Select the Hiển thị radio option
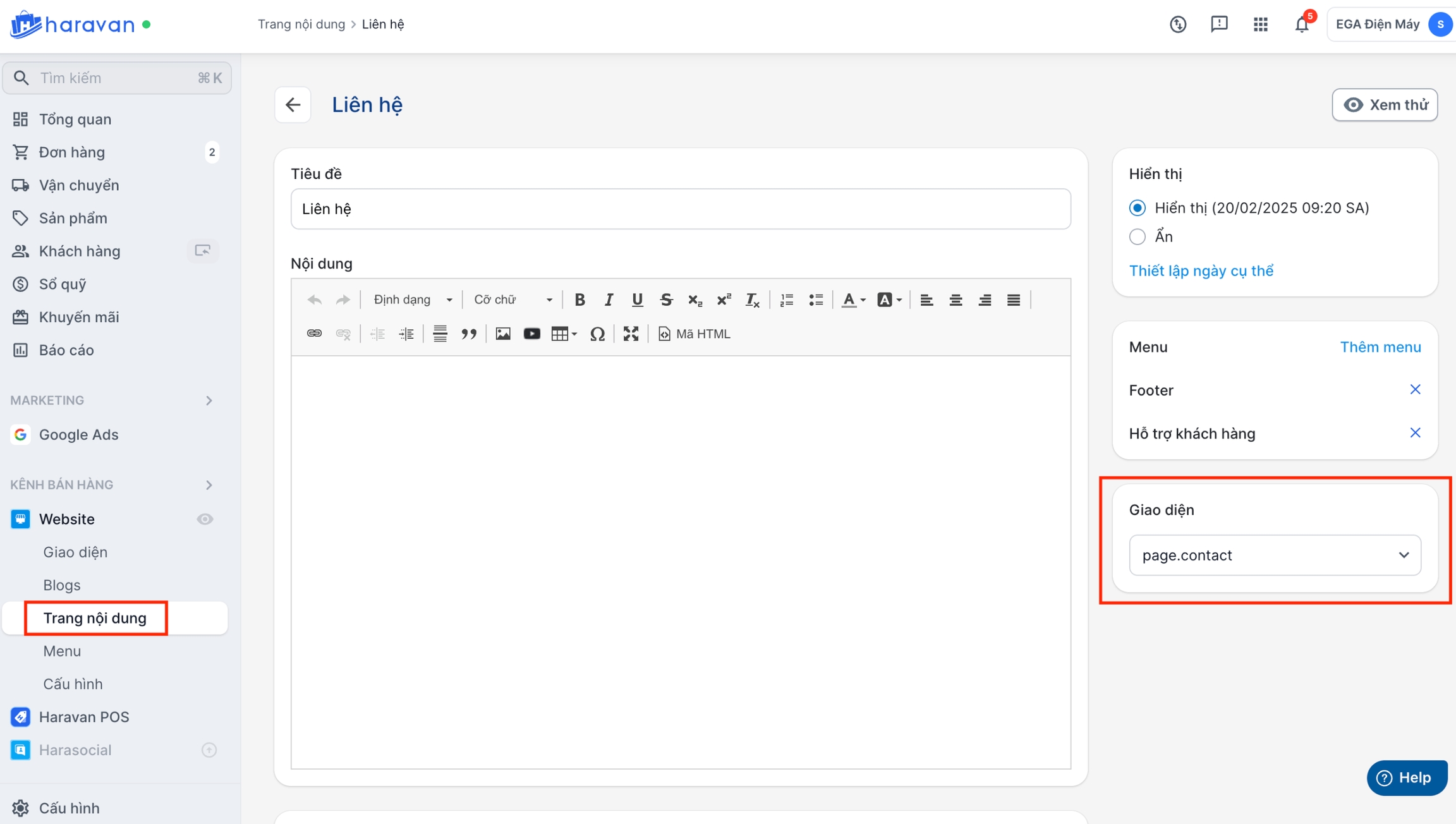 [x=1137, y=208]
